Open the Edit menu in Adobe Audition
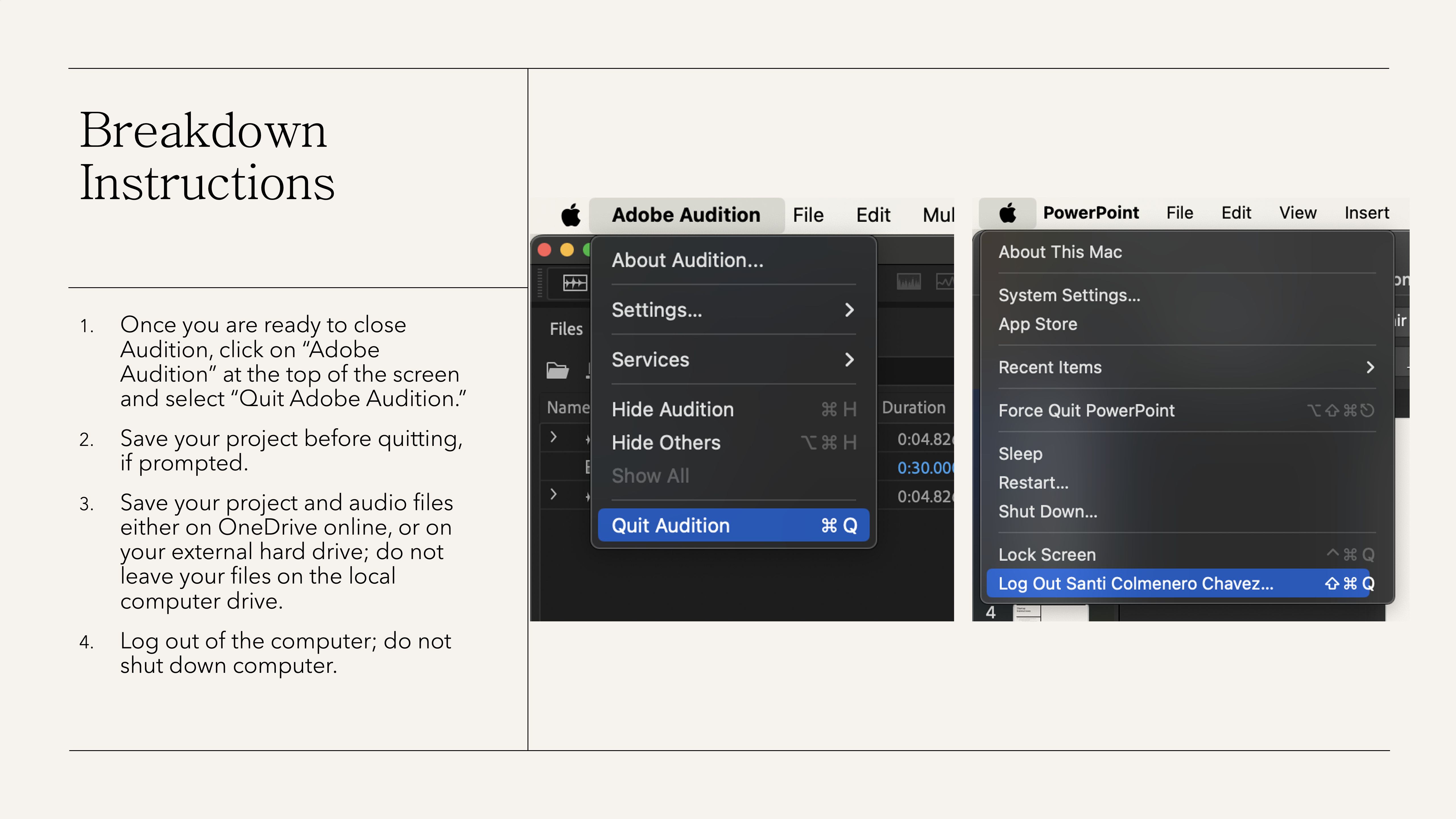Image resolution: width=1456 pixels, height=819 pixels. [x=873, y=215]
